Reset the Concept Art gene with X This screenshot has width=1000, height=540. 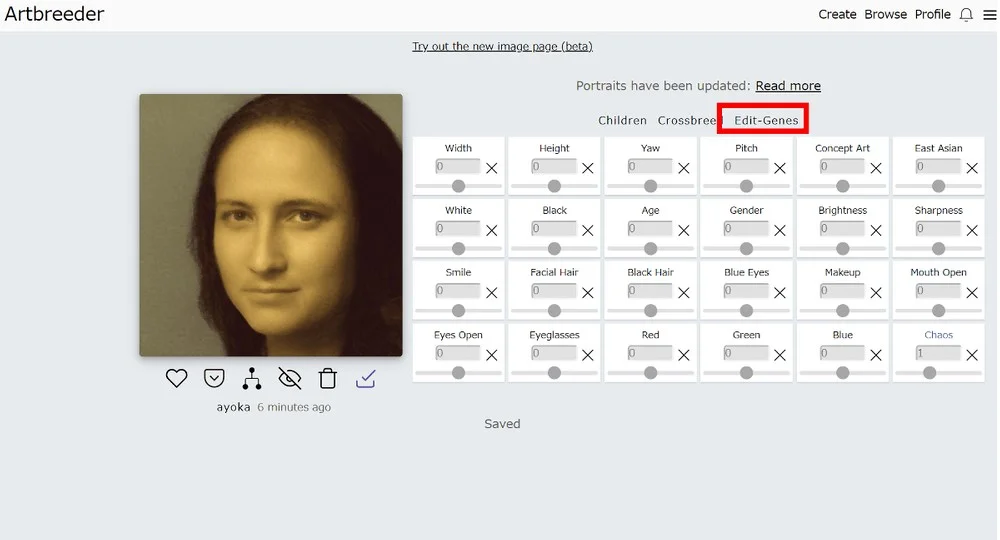[876, 168]
